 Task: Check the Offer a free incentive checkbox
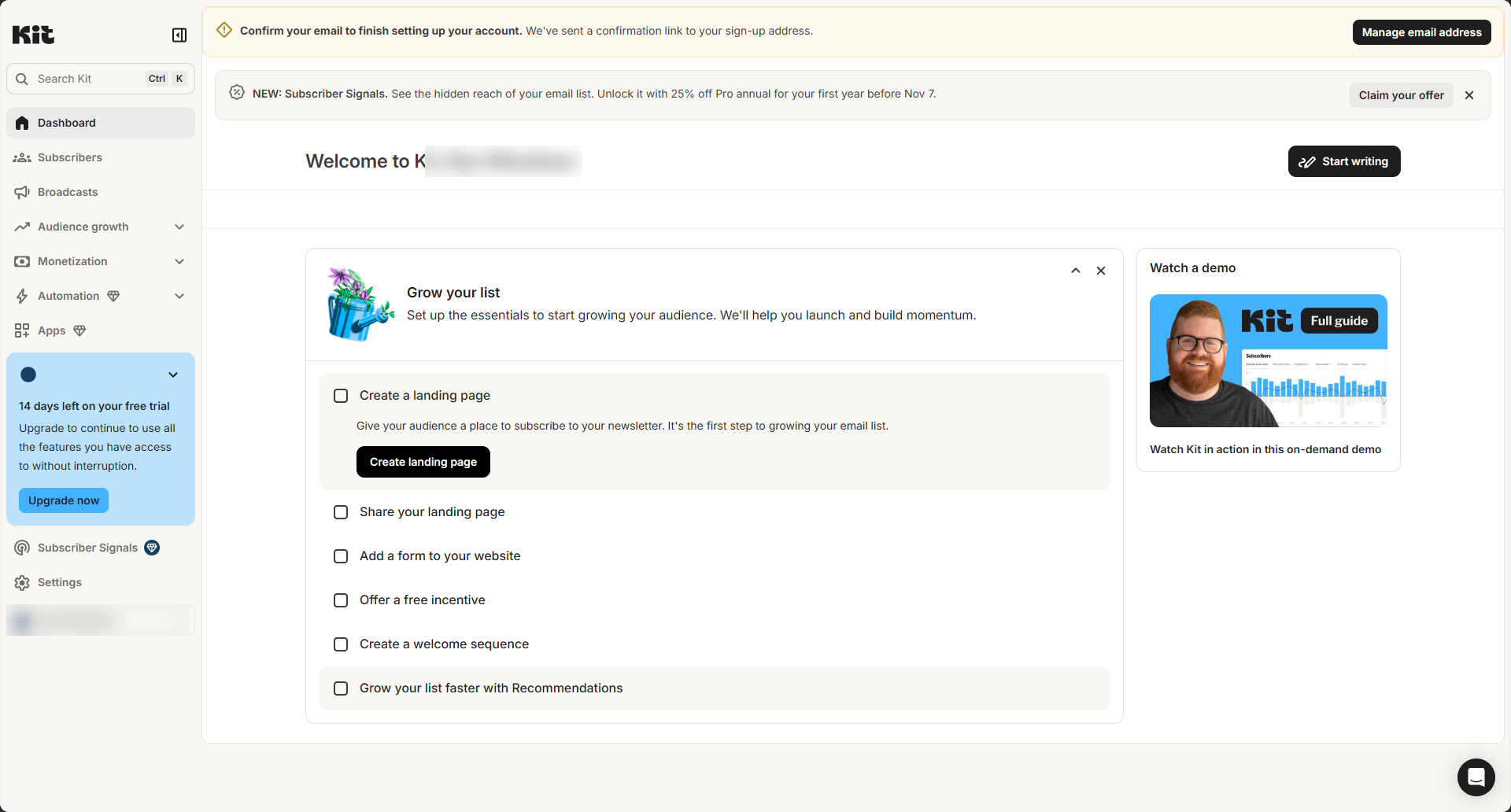[341, 600]
